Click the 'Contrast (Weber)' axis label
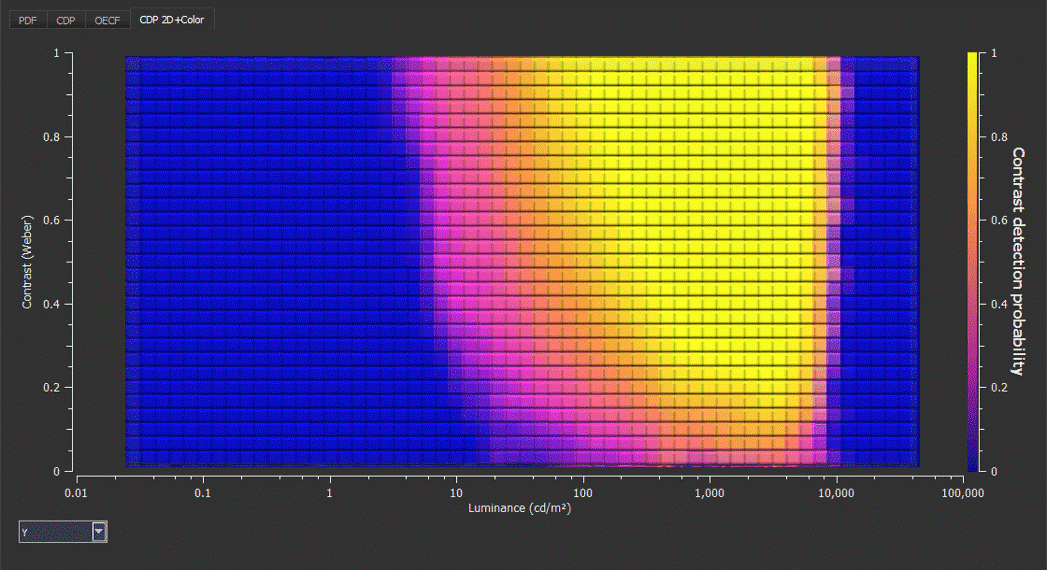 coord(27,262)
